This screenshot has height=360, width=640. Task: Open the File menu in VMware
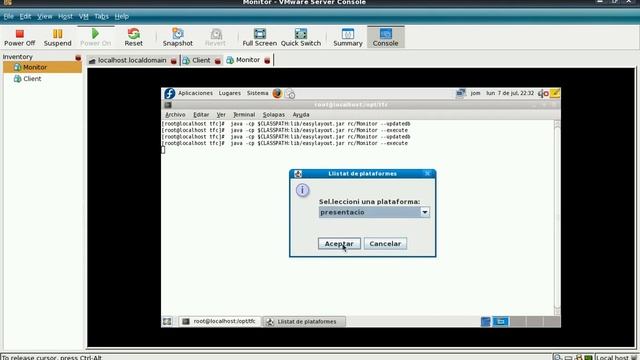9,16
